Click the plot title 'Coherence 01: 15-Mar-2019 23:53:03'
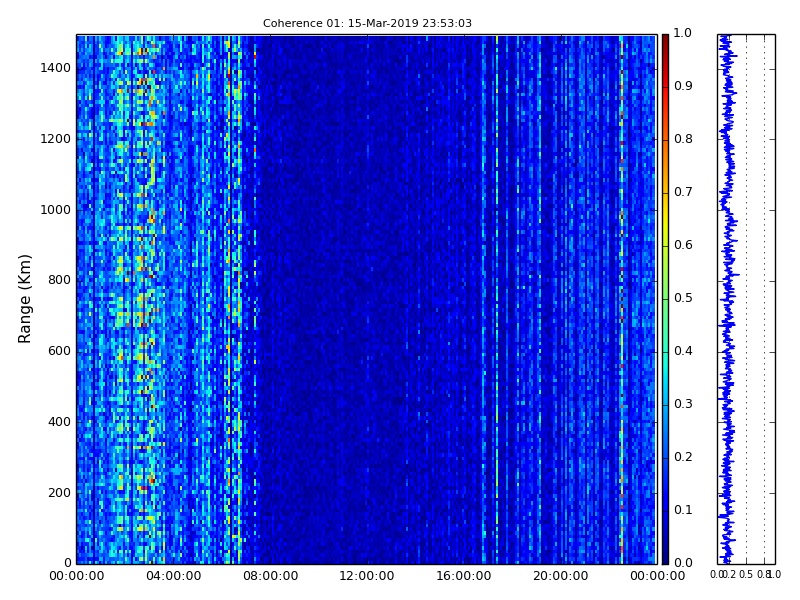800x600 pixels. tap(367, 23)
